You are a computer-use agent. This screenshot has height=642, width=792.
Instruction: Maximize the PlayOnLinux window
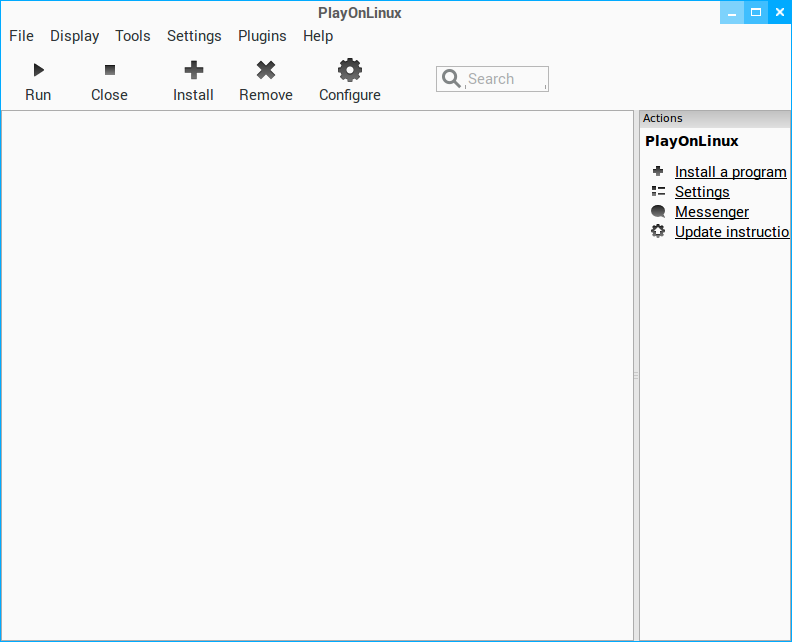(x=756, y=13)
